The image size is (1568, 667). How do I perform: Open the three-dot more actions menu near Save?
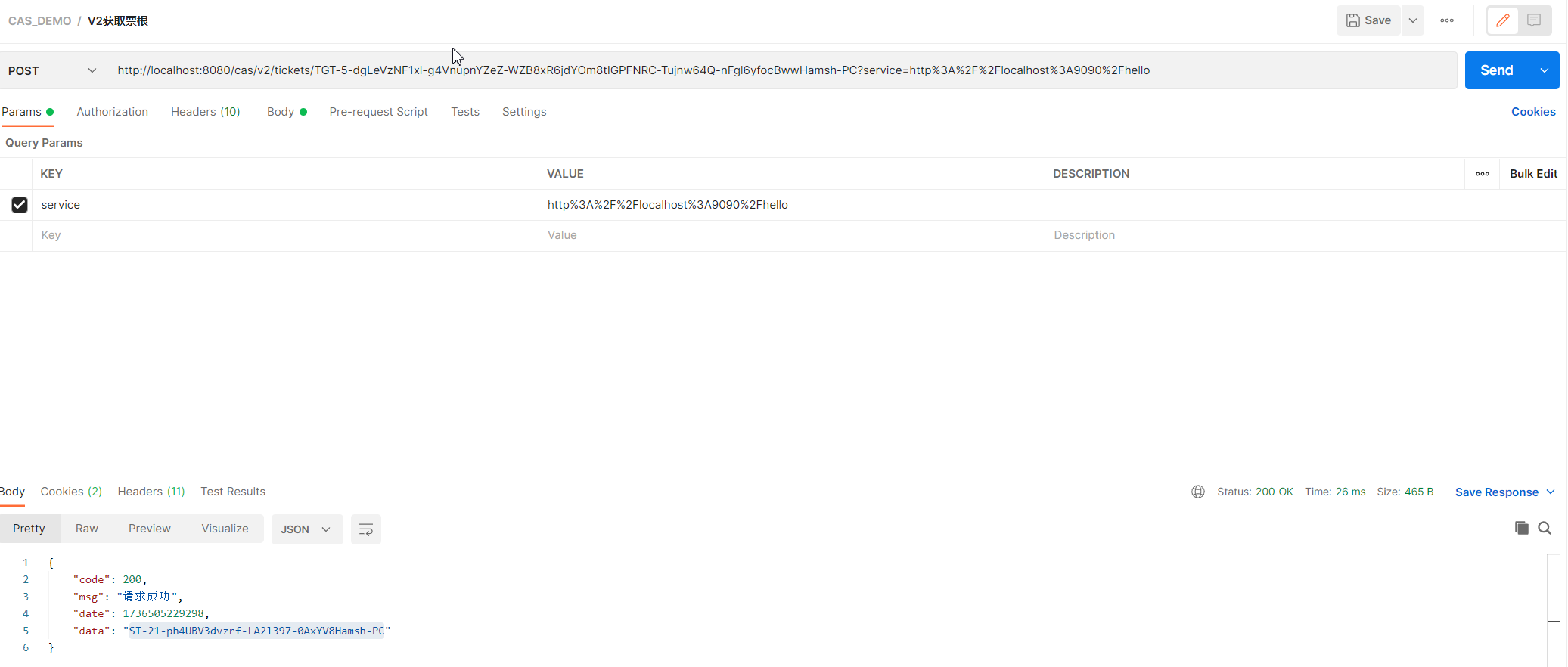tap(1447, 20)
